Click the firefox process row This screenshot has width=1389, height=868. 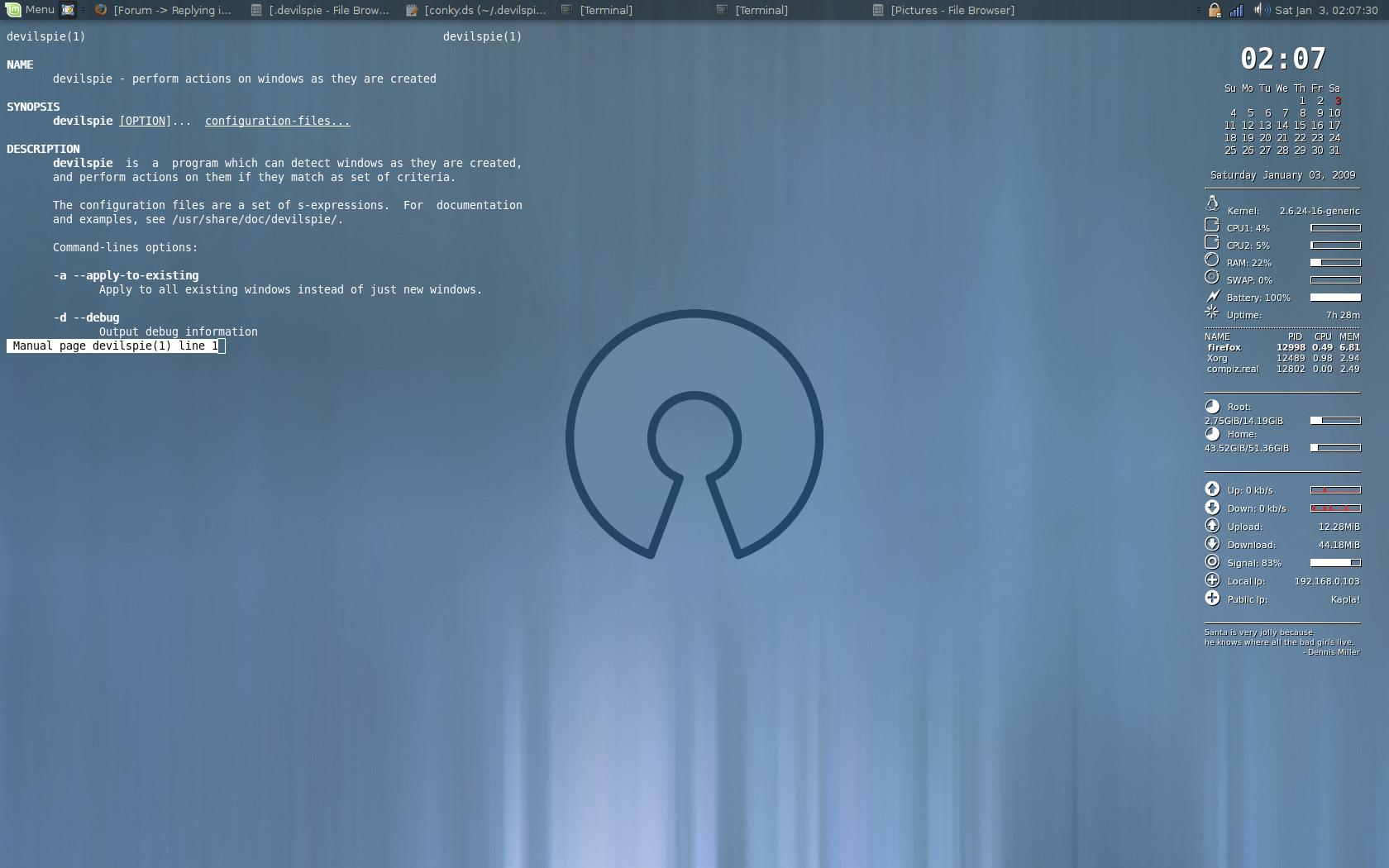point(1283,347)
